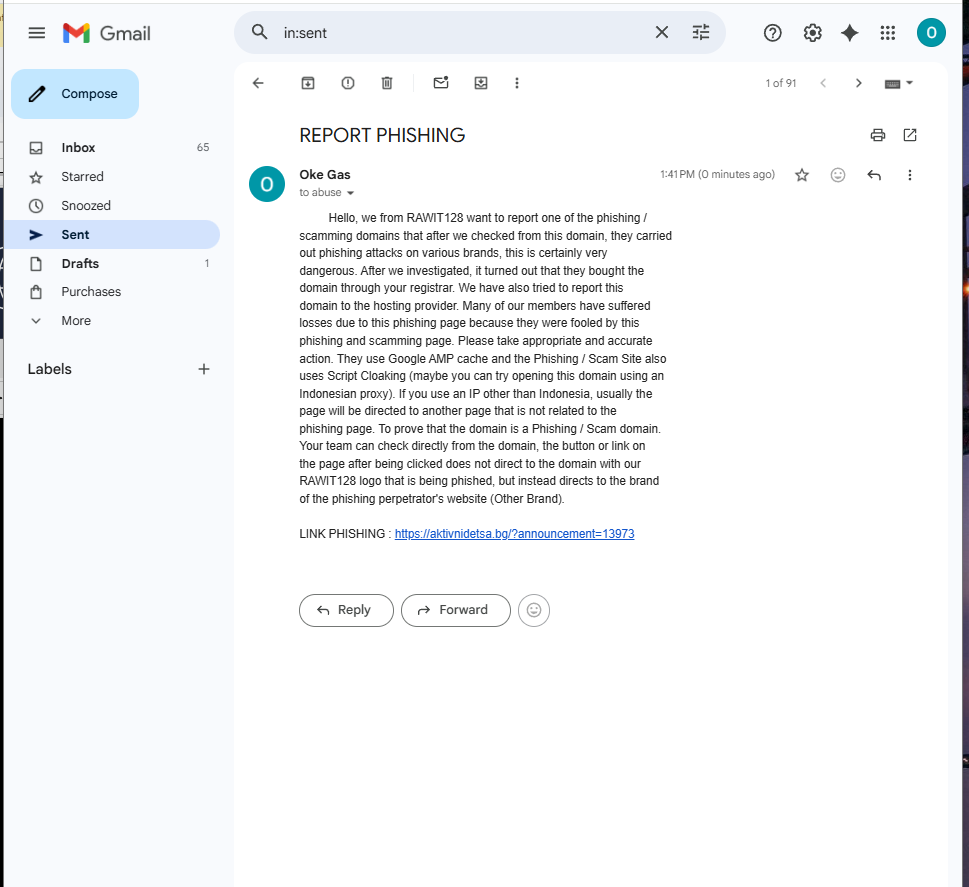Open the main menu hamburger icon

click(x=37, y=33)
